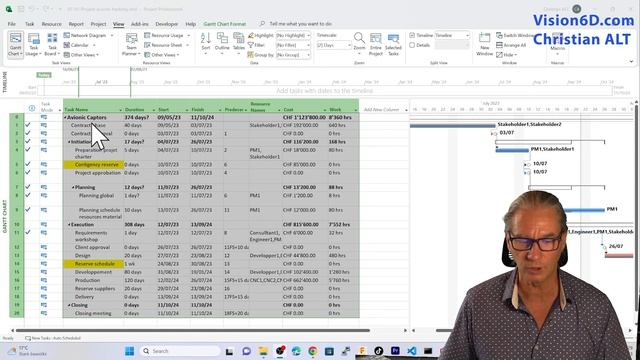
Task: Open a New Window
Action: [x=484, y=44]
